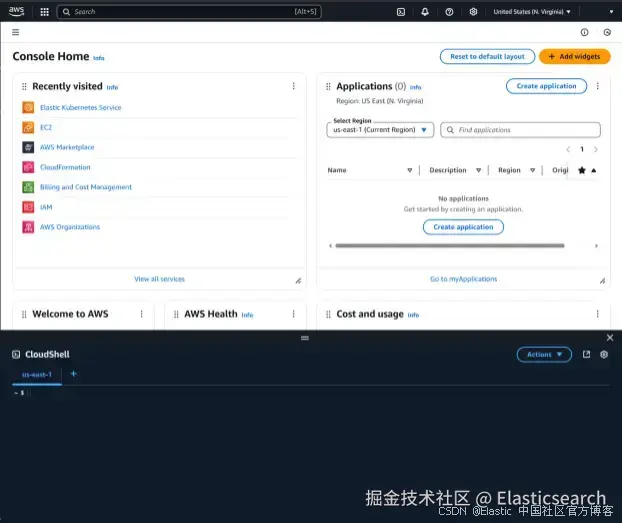Go to previous applications page
Image resolution: width=622 pixels, height=523 pixels.
tap(568, 149)
